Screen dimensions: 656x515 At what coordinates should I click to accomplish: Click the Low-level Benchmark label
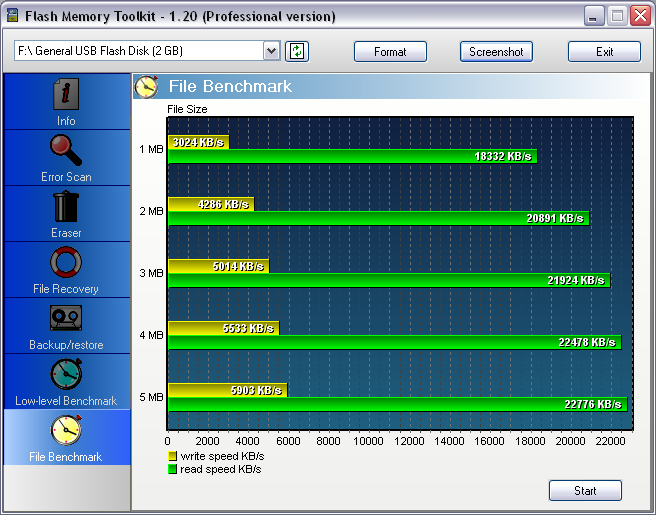66,401
